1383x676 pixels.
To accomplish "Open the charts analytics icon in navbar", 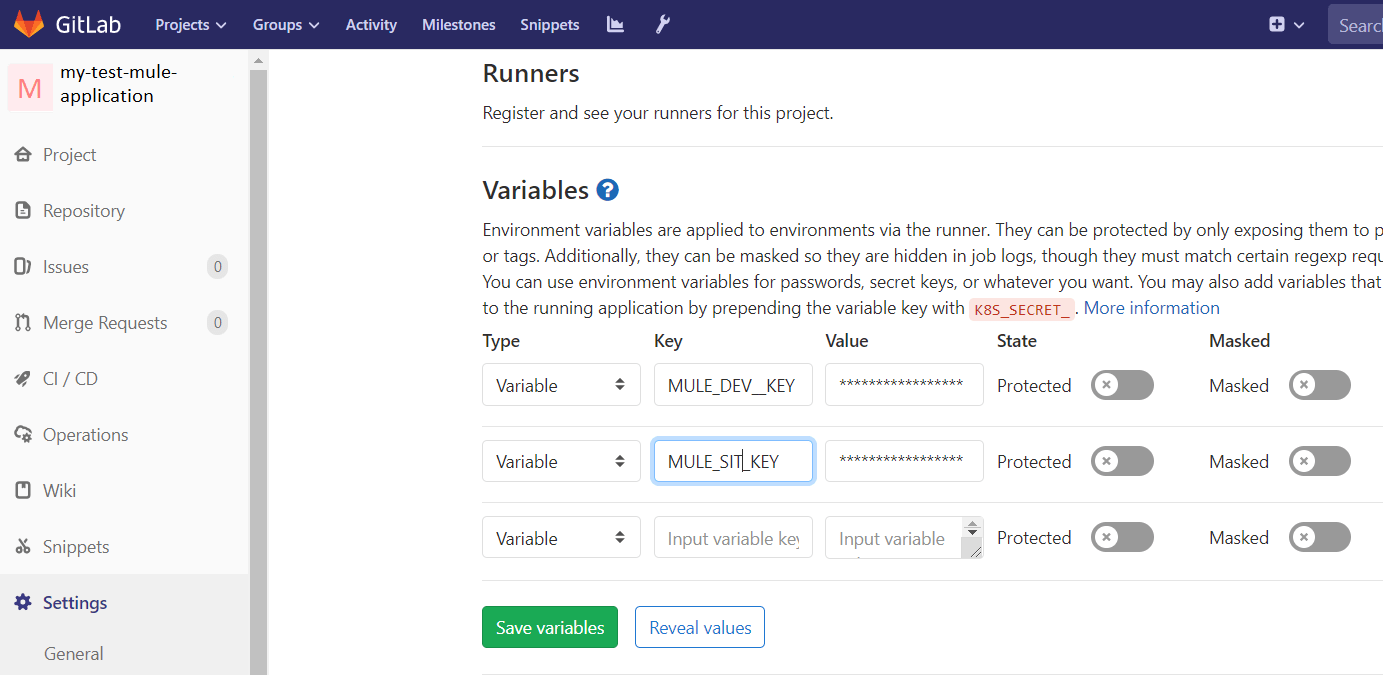I will click(x=614, y=23).
